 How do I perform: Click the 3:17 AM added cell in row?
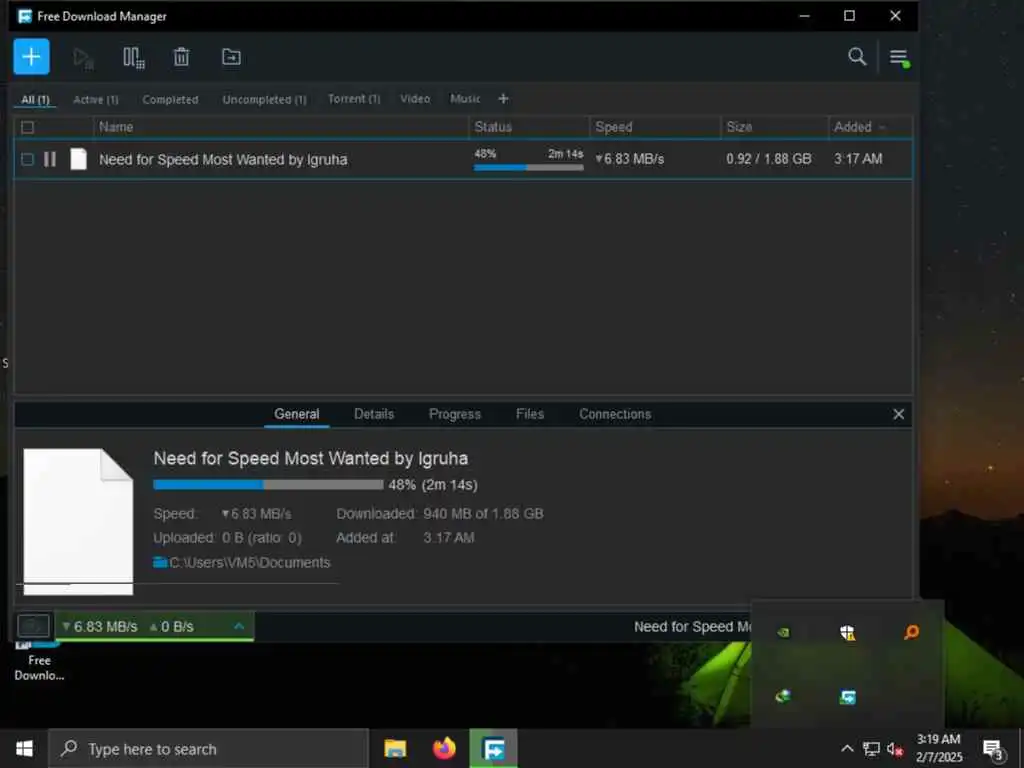tap(858, 159)
